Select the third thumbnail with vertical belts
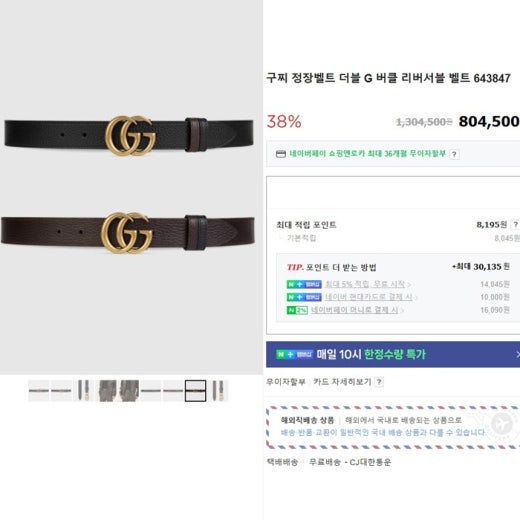This screenshot has height=520, width=520. [x=83, y=391]
